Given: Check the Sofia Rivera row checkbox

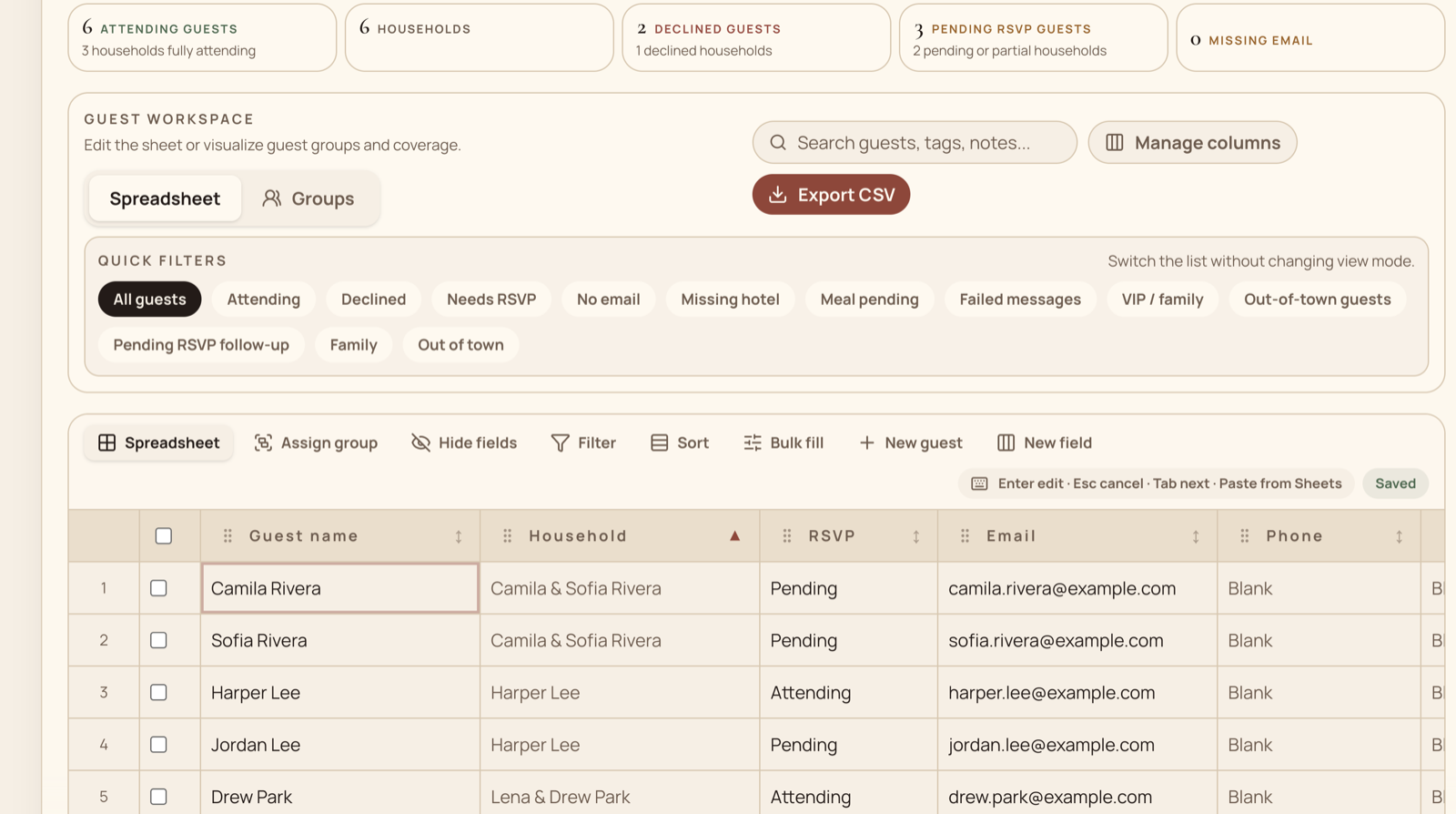Looking at the screenshot, I should tap(158, 640).
